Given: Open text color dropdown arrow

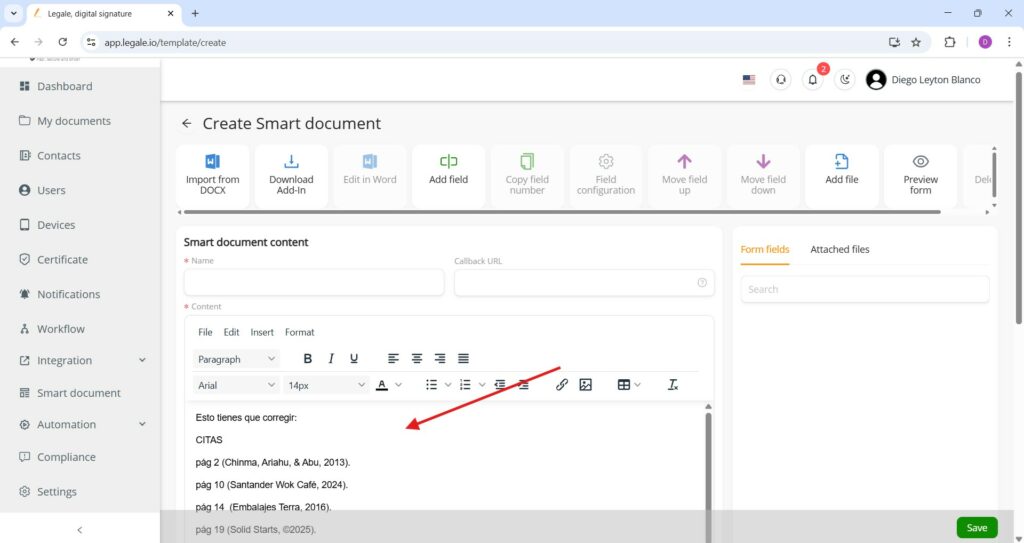Looking at the screenshot, I should pos(398,385).
